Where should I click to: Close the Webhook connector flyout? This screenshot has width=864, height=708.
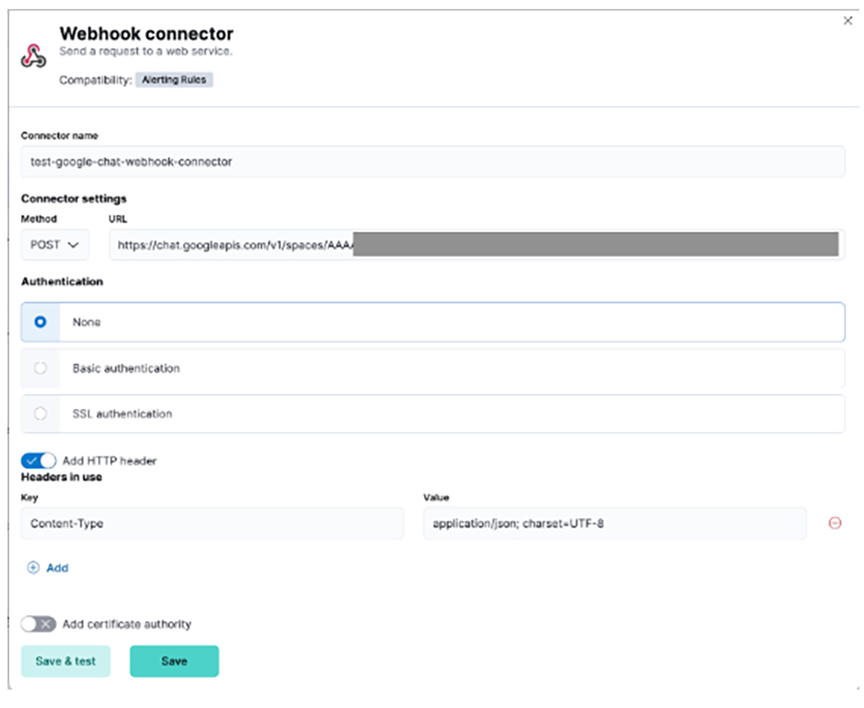(x=848, y=21)
